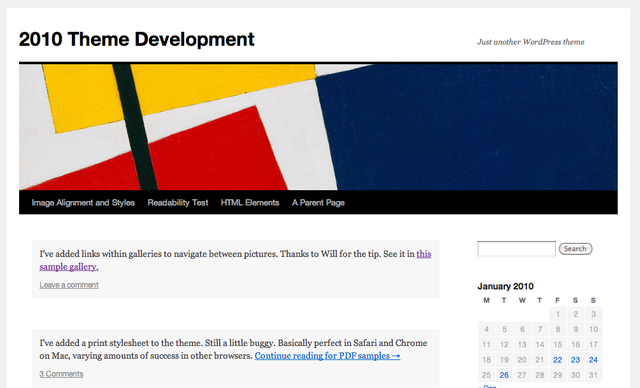Open posts from January 24 in calendar
This screenshot has width=640, height=388.
[593, 360]
